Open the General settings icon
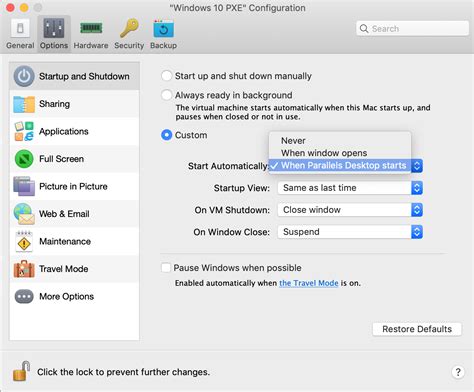This screenshot has width=474, height=392. click(20, 29)
